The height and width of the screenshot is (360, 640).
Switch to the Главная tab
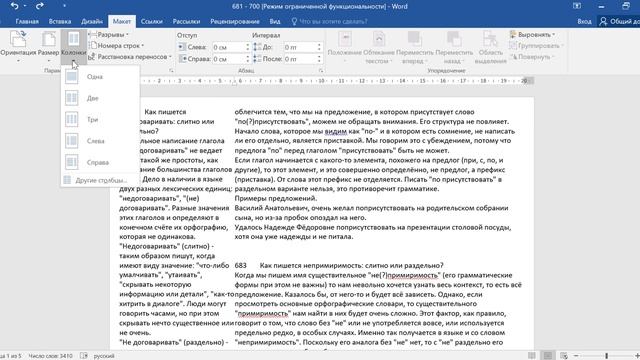(27, 21)
